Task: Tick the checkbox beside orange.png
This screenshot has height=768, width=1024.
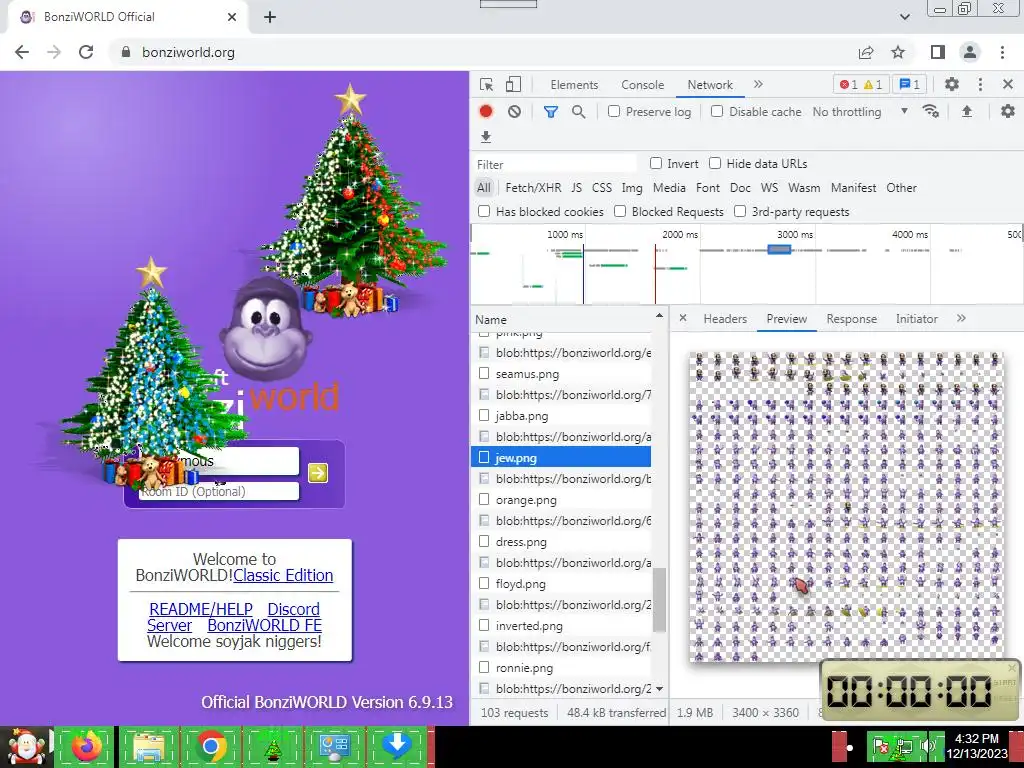Action: tap(484, 499)
